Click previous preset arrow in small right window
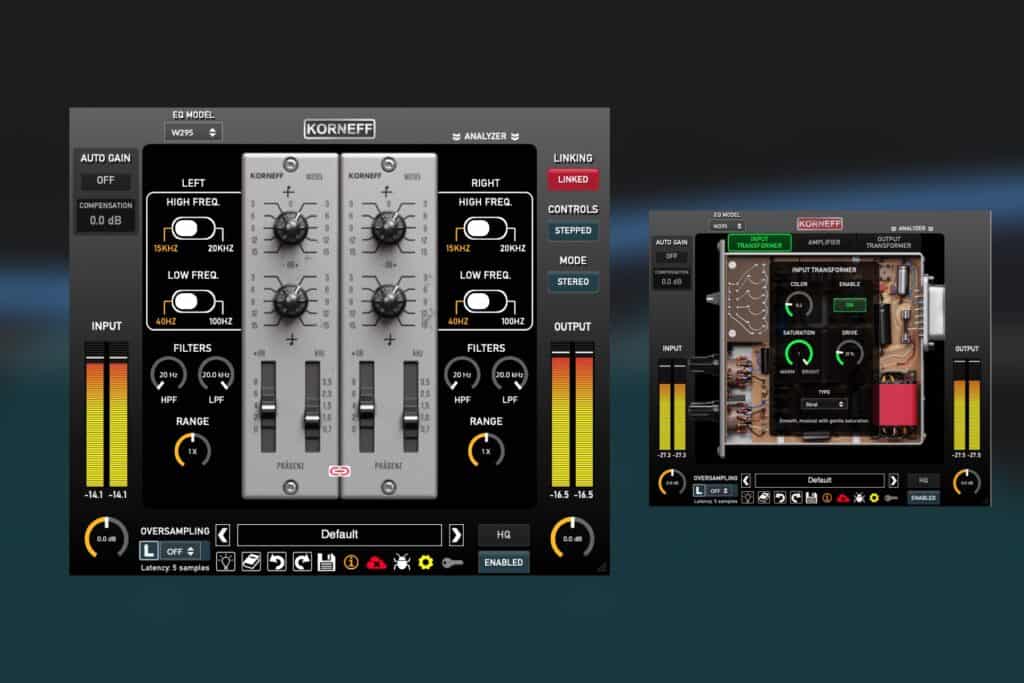This screenshot has width=1024, height=683. [746, 481]
